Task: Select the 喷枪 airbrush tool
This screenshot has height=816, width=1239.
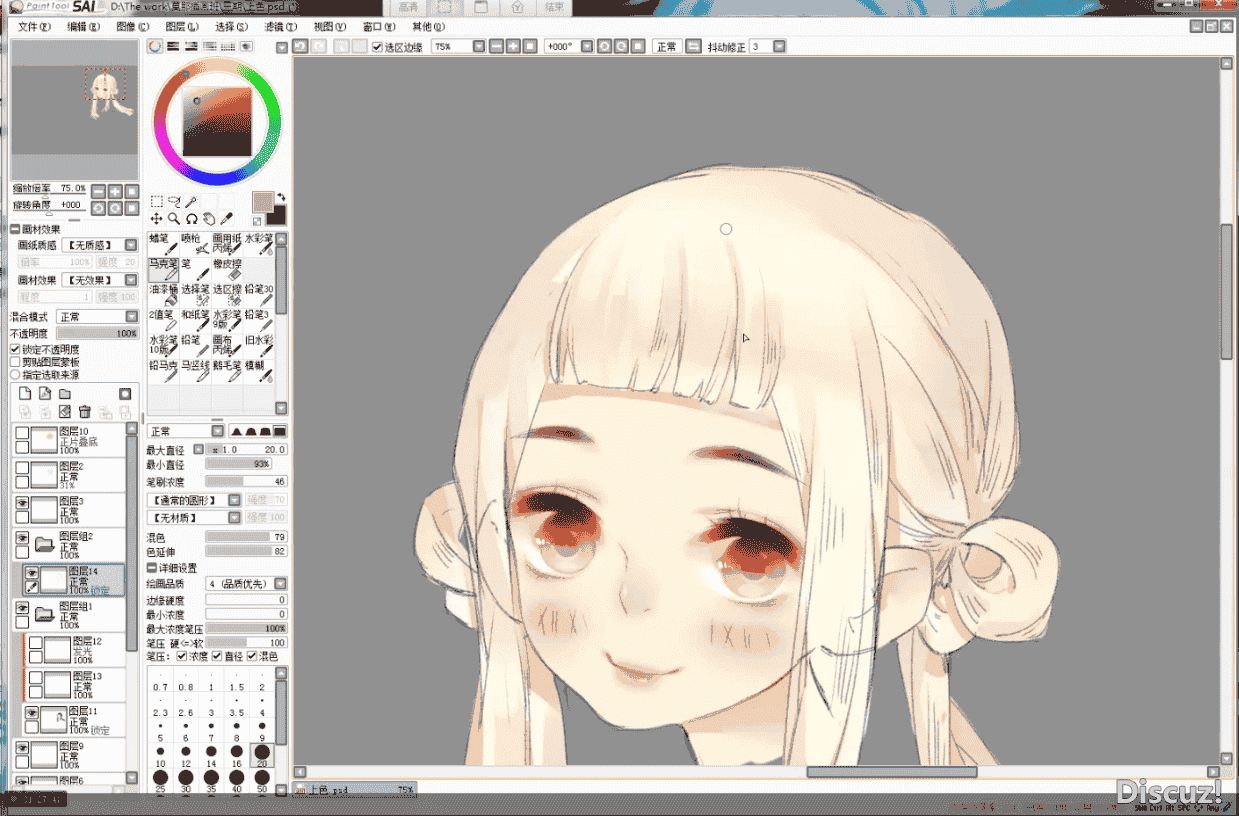Action: pos(195,243)
